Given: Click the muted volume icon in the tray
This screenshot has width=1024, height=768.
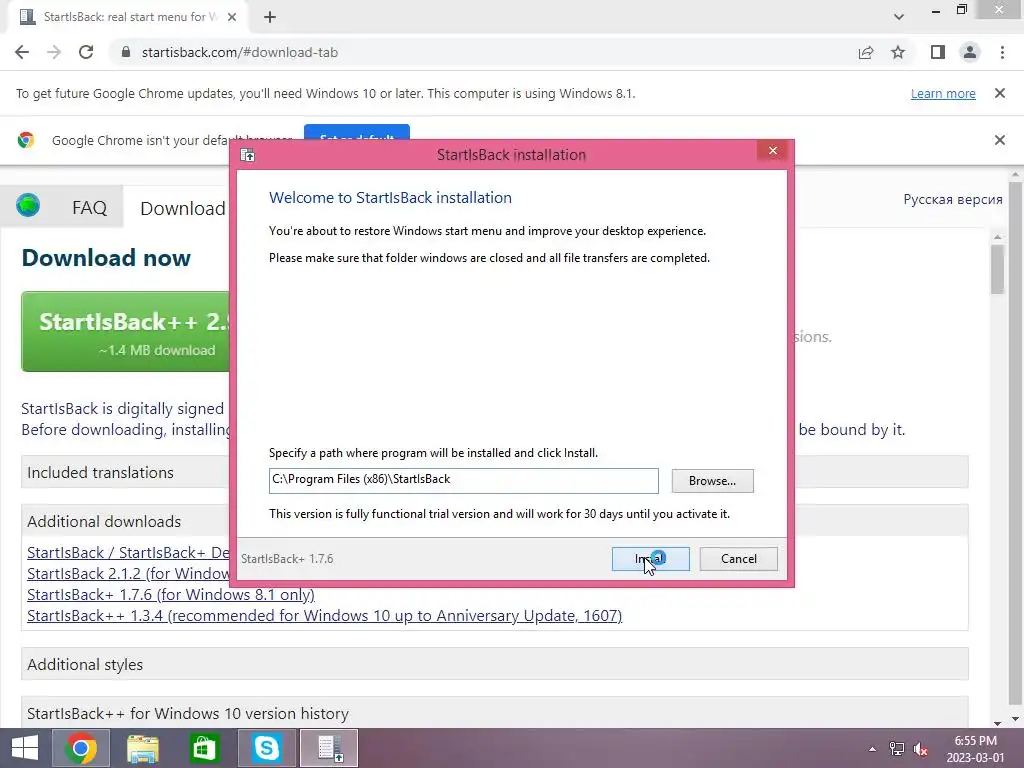Looking at the screenshot, I should tap(921, 749).
